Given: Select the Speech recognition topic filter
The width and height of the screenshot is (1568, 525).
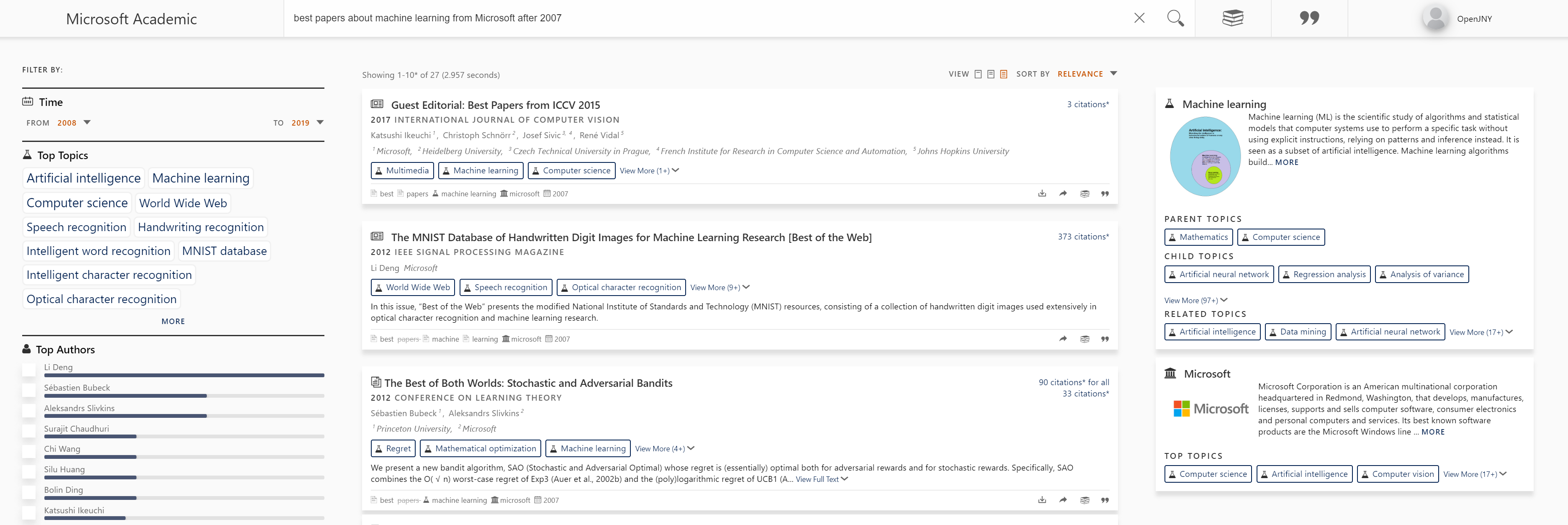Looking at the screenshot, I should (76, 227).
